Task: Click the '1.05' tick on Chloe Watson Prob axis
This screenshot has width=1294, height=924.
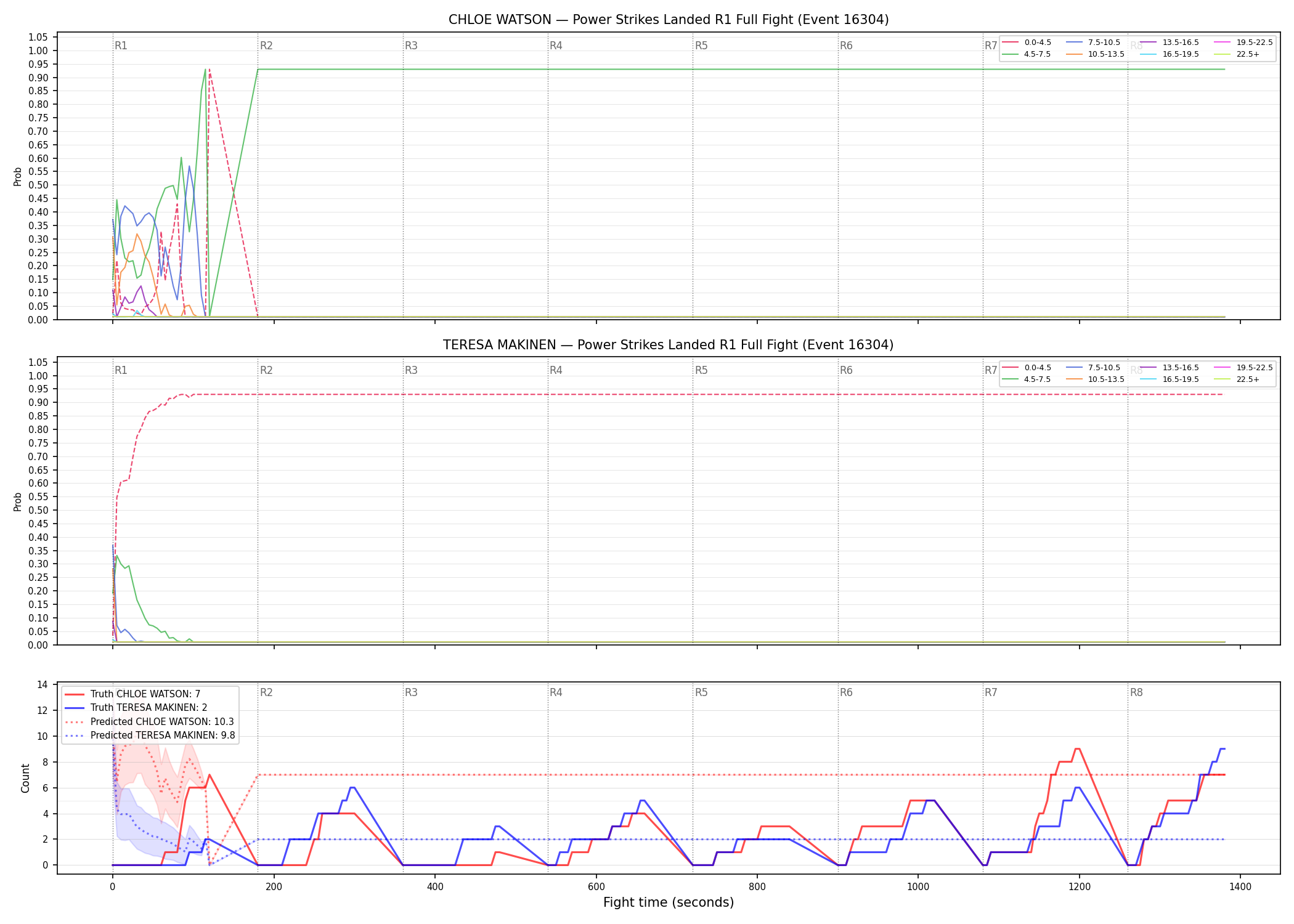Action: (x=38, y=38)
